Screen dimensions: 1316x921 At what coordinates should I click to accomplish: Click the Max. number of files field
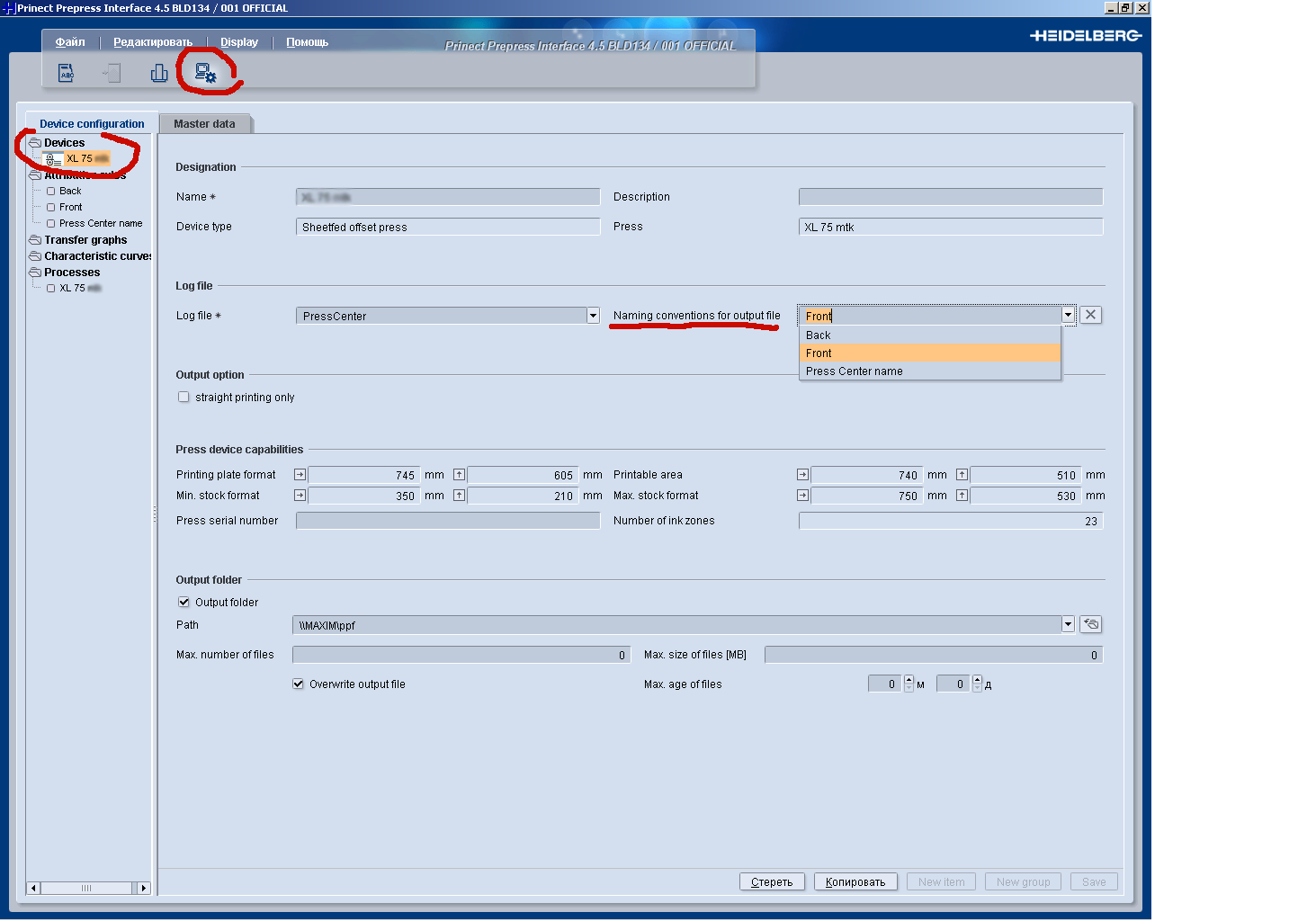(x=461, y=655)
